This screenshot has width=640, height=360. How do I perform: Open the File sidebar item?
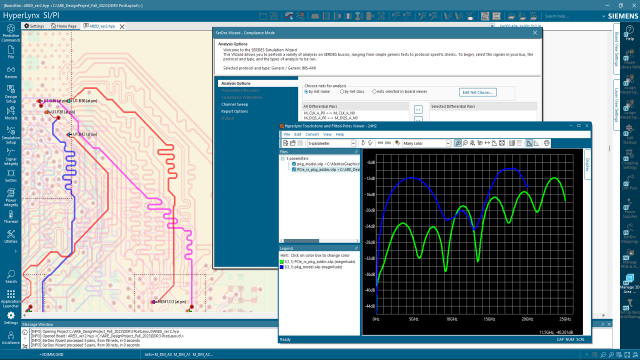[11, 52]
